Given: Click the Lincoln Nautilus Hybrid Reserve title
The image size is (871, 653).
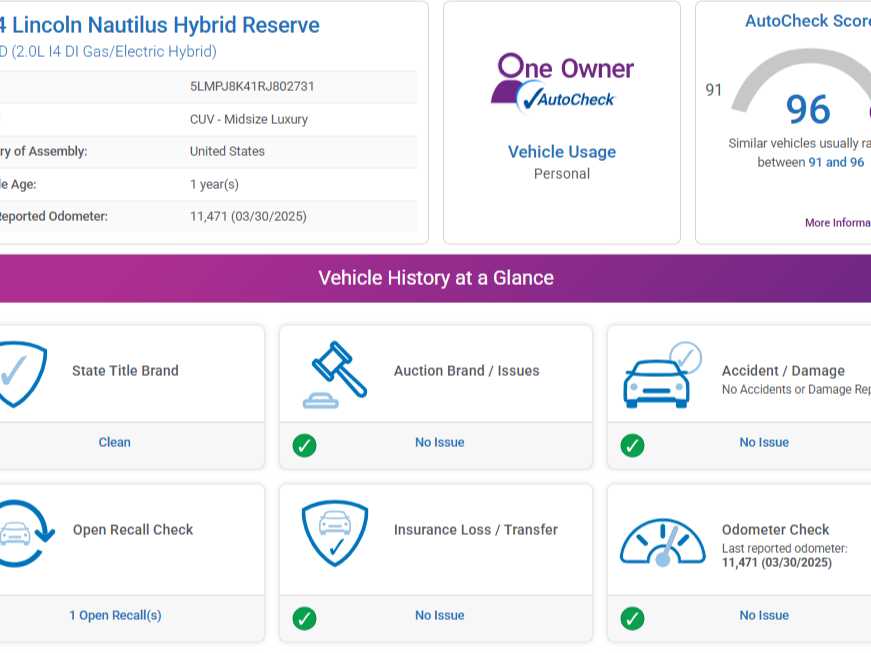Looking at the screenshot, I should pyautogui.click(x=160, y=25).
